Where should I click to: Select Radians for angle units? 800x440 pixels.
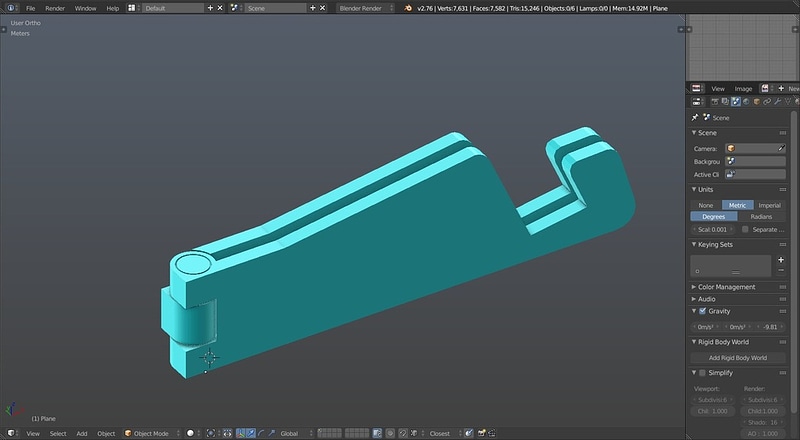(x=761, y=216)
